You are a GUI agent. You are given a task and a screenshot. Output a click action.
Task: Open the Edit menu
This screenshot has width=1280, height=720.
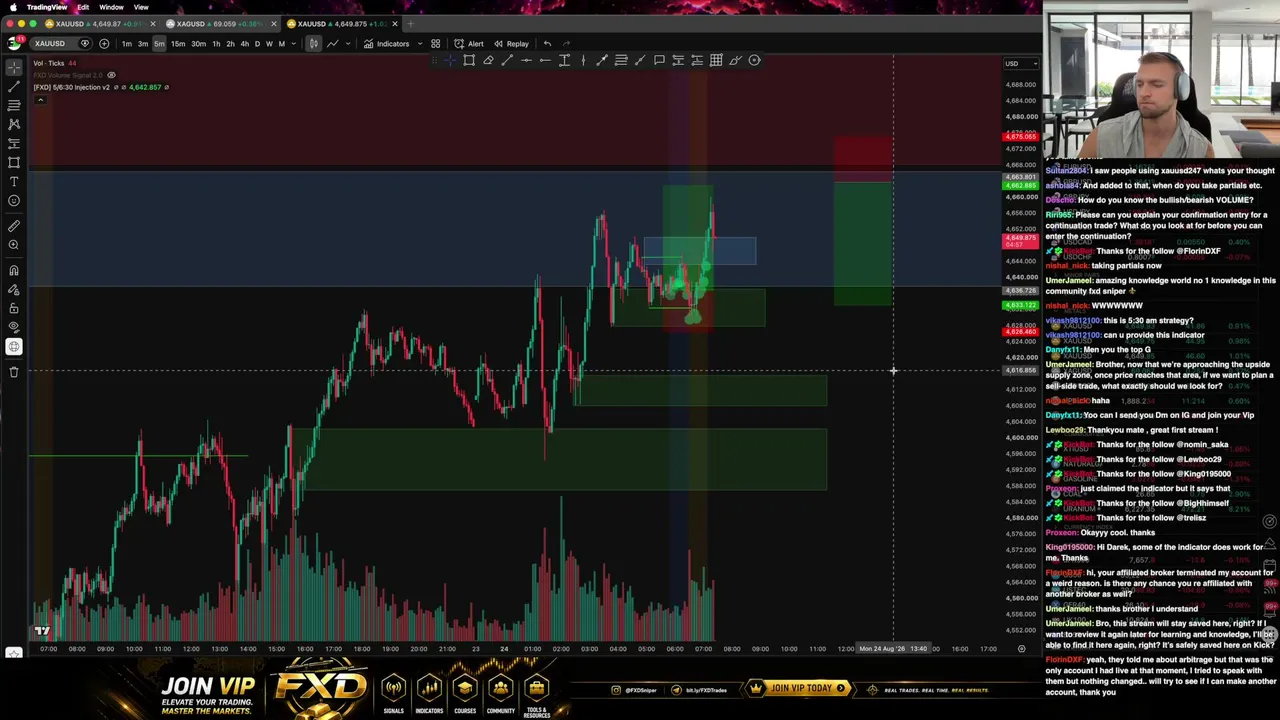pyautogui.click(x=83, y=7)
